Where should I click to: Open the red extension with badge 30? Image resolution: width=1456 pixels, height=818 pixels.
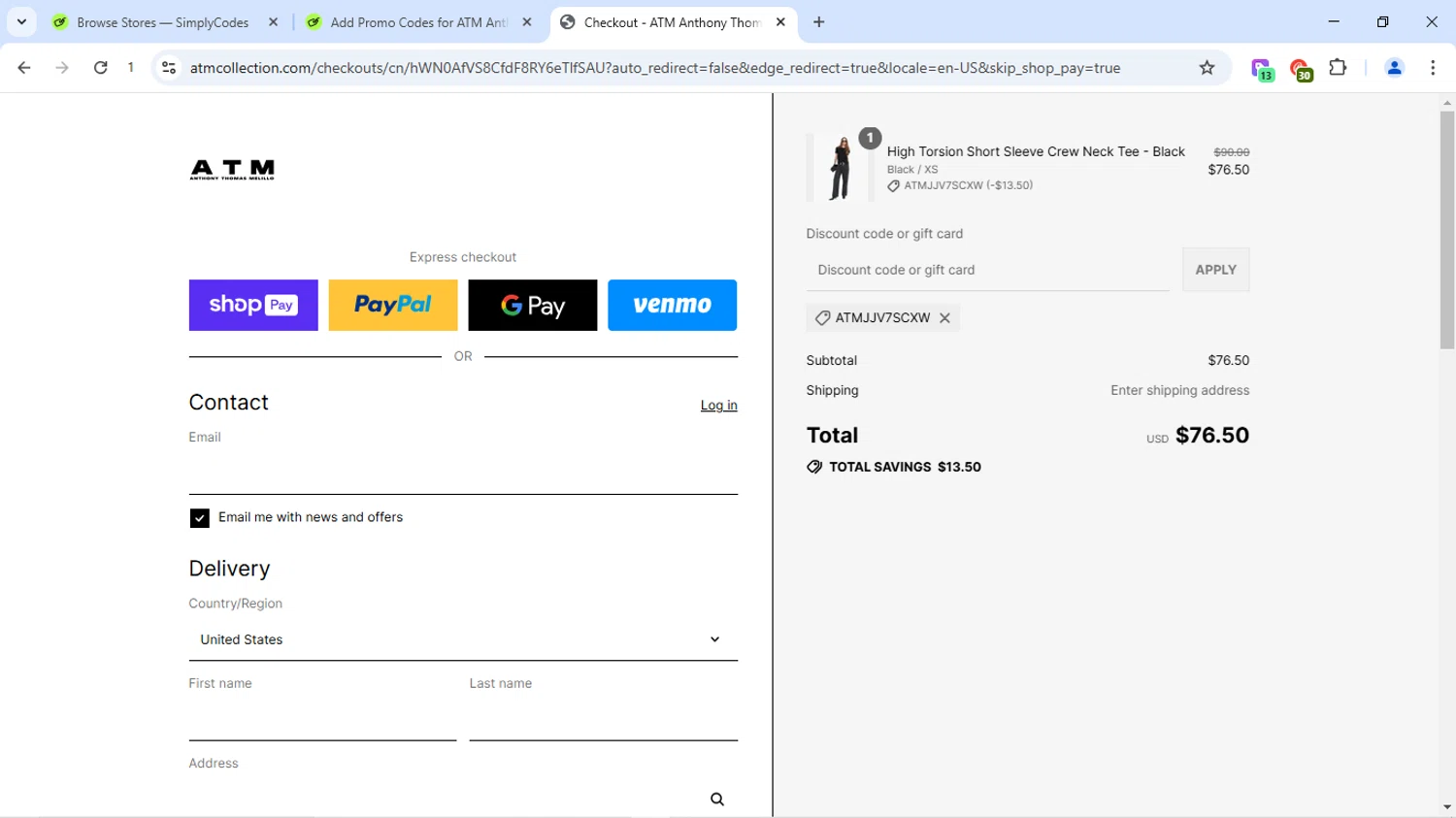(x=1301, y=69)
